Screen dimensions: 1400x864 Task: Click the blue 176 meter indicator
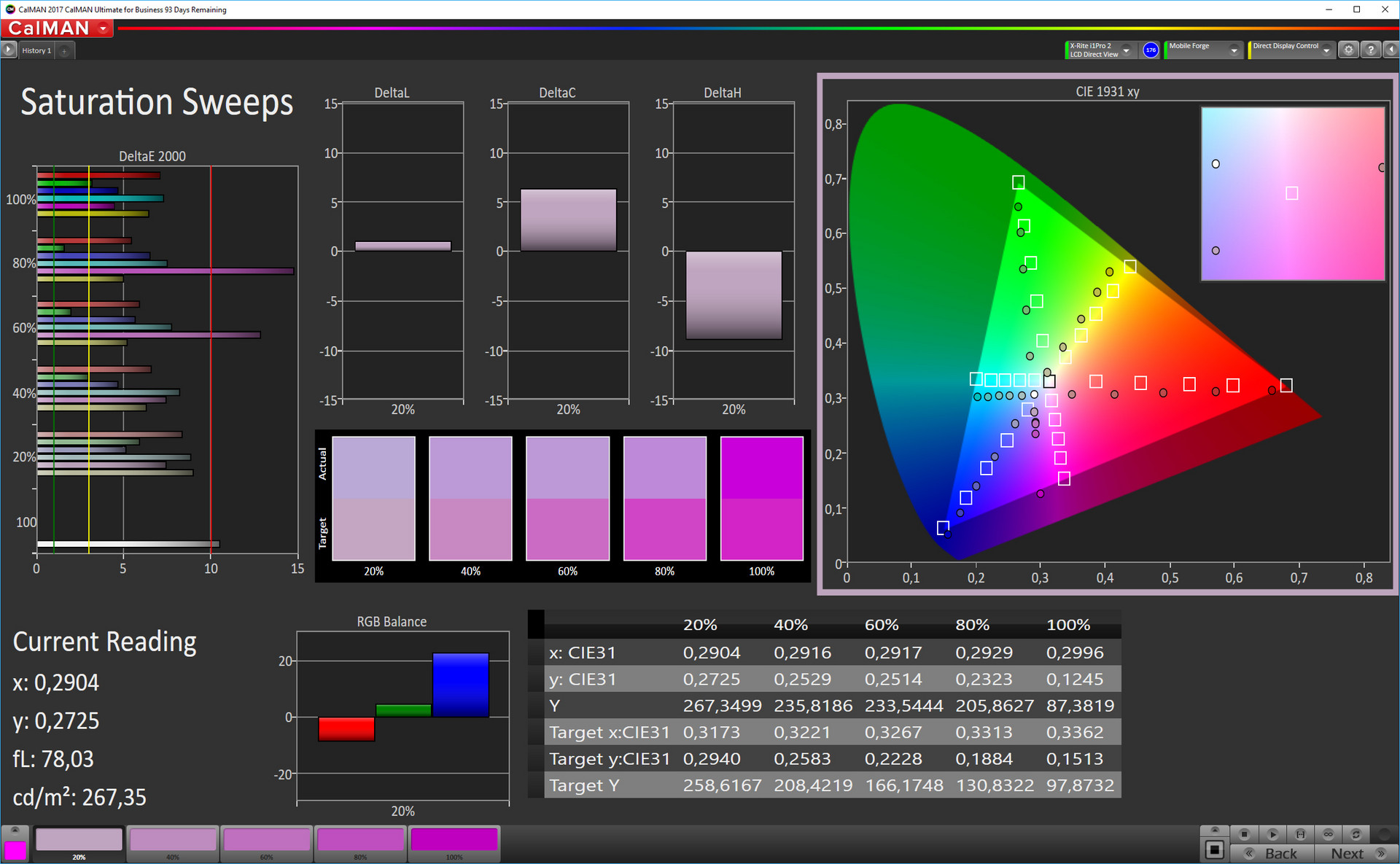click(x=1151, y=50)
